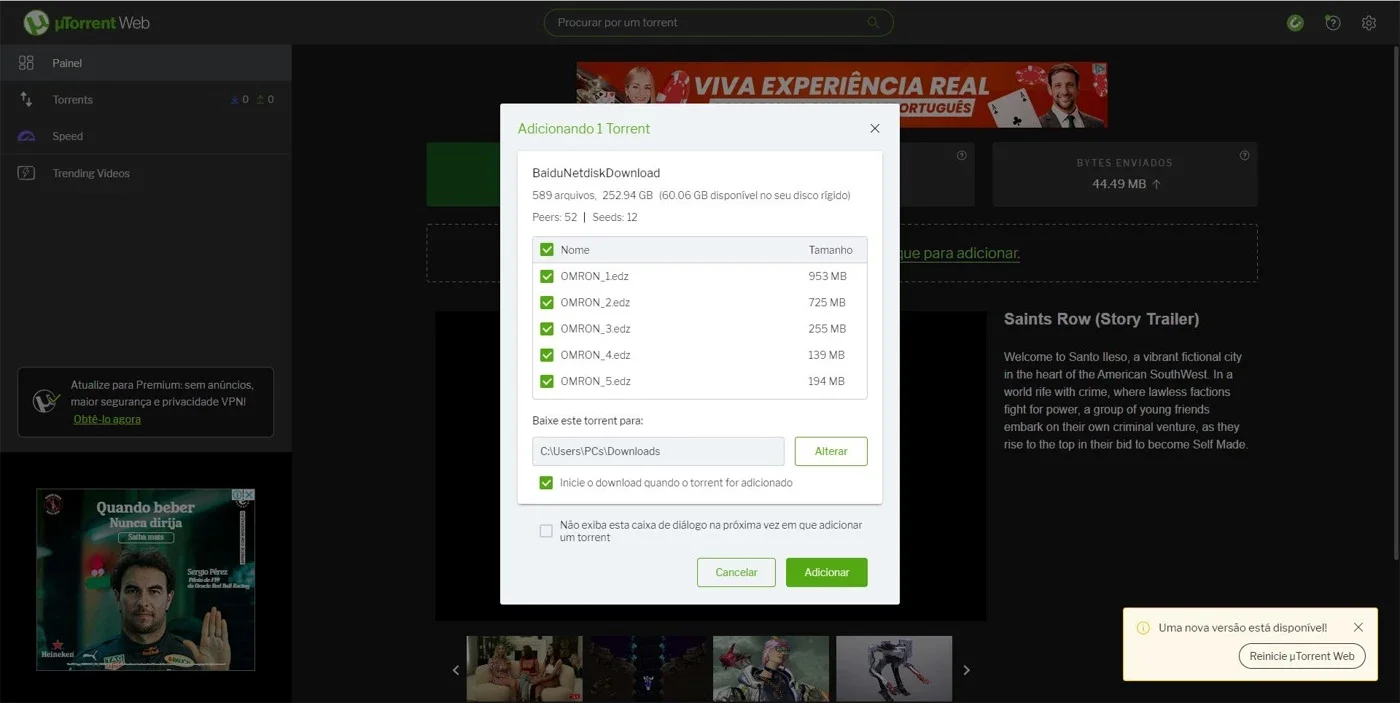The image size is (1400, 703).
Task: Click the Saints Row (Story Trailer) title
Action: 1101,319
